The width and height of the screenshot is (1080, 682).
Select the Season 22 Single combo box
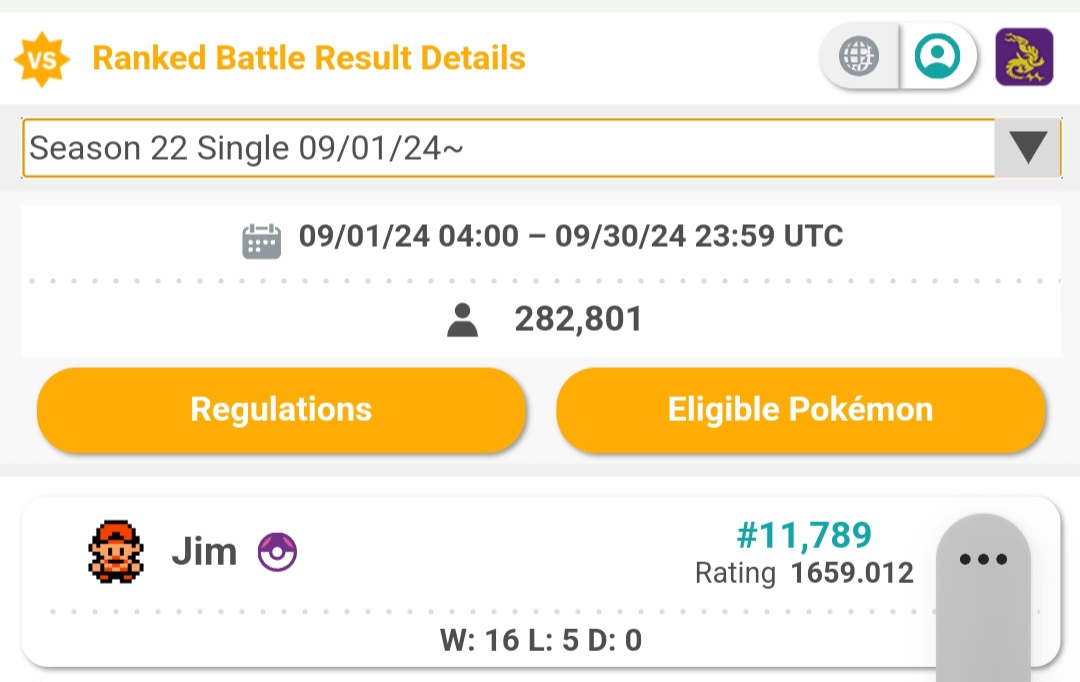coord(541,148)
